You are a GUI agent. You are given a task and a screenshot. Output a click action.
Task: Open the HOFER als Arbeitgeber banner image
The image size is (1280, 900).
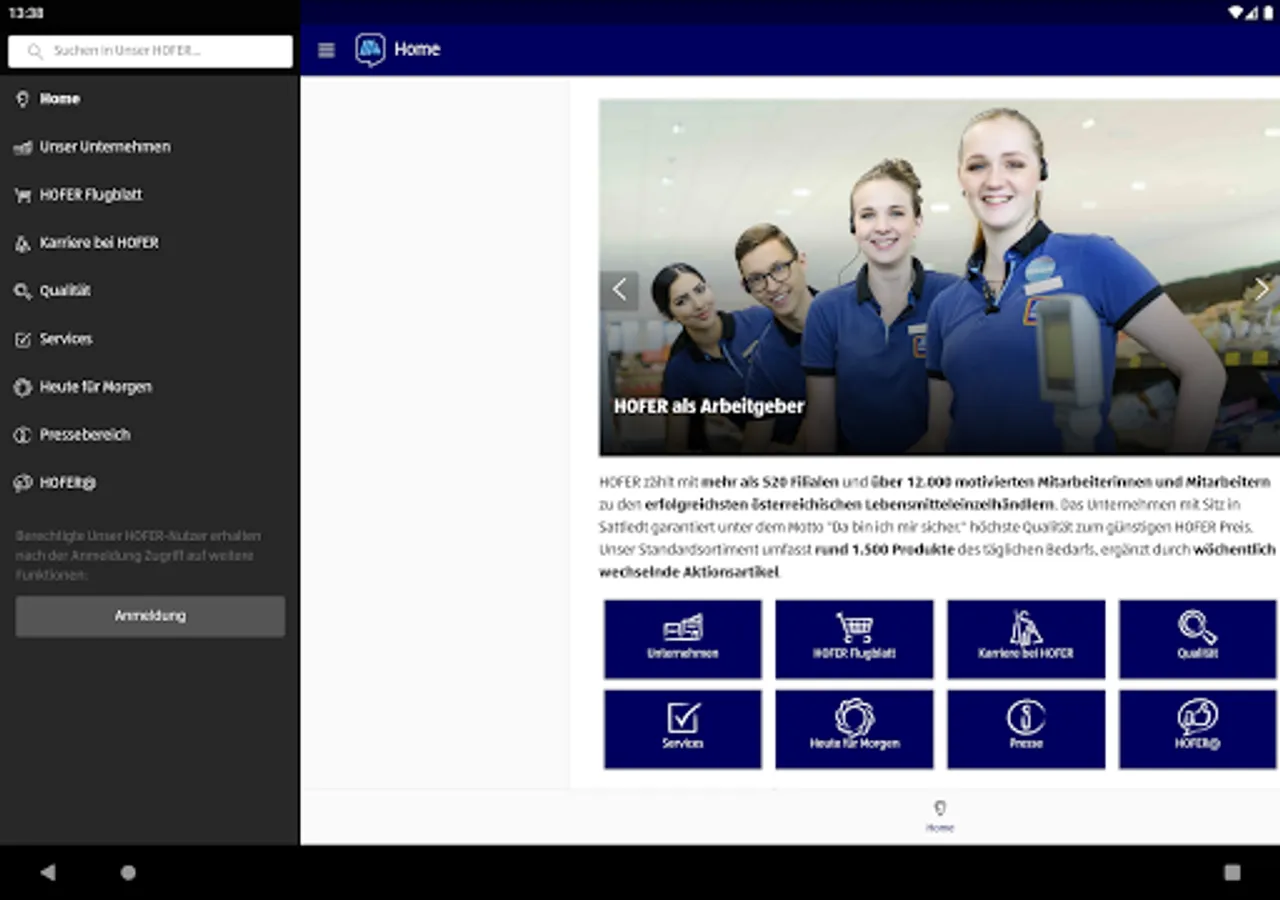(x=939, y=277)
